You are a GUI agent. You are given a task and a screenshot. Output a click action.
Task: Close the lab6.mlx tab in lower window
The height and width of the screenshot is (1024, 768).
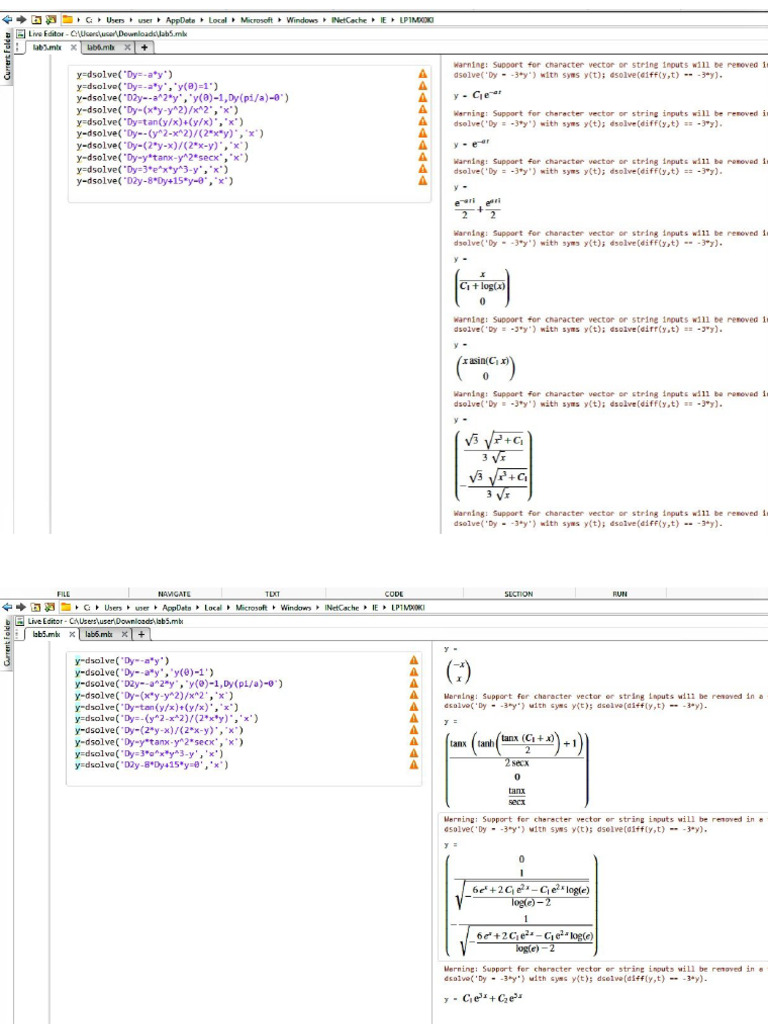(x=124, y=634)
